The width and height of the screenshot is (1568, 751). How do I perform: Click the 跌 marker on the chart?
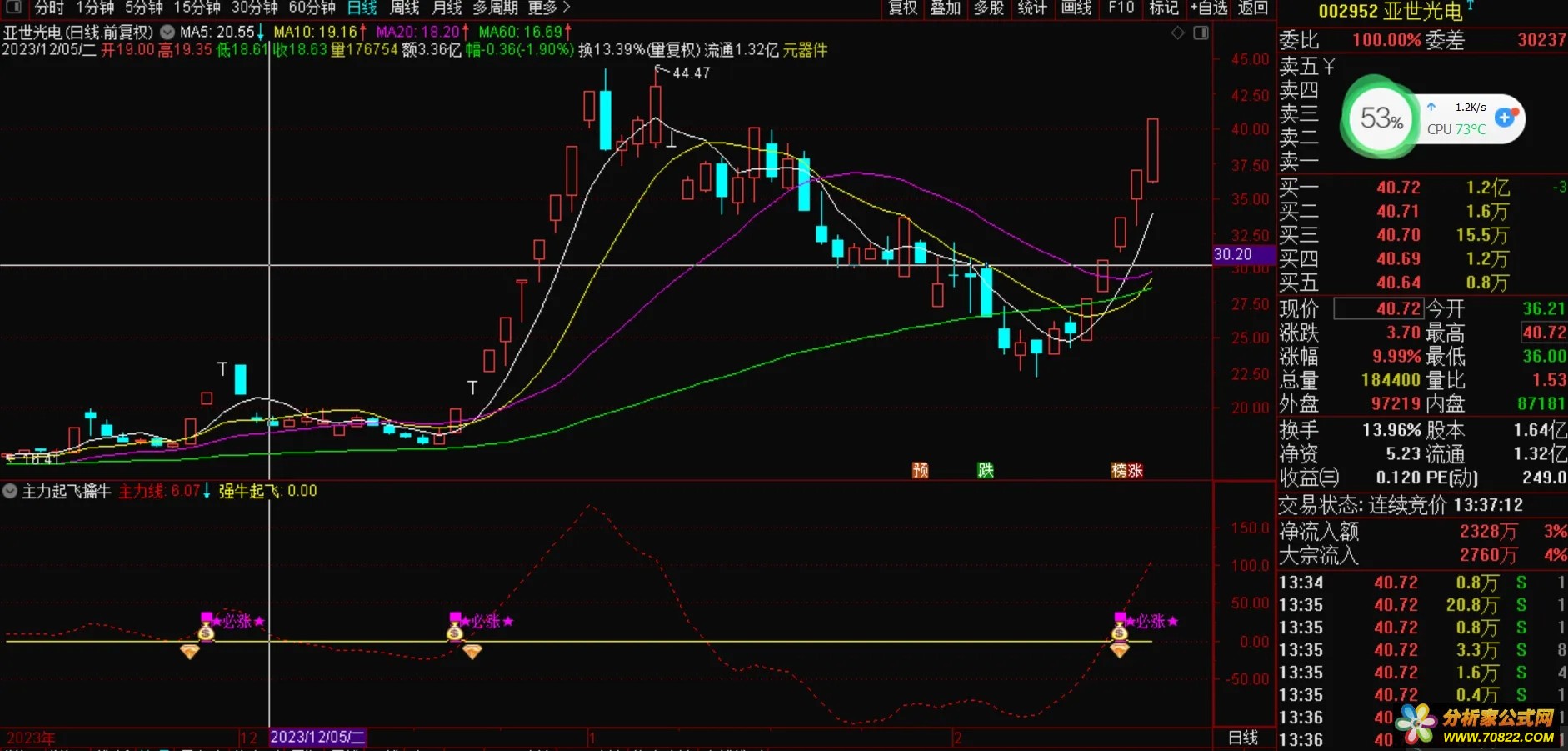point(986,470)
